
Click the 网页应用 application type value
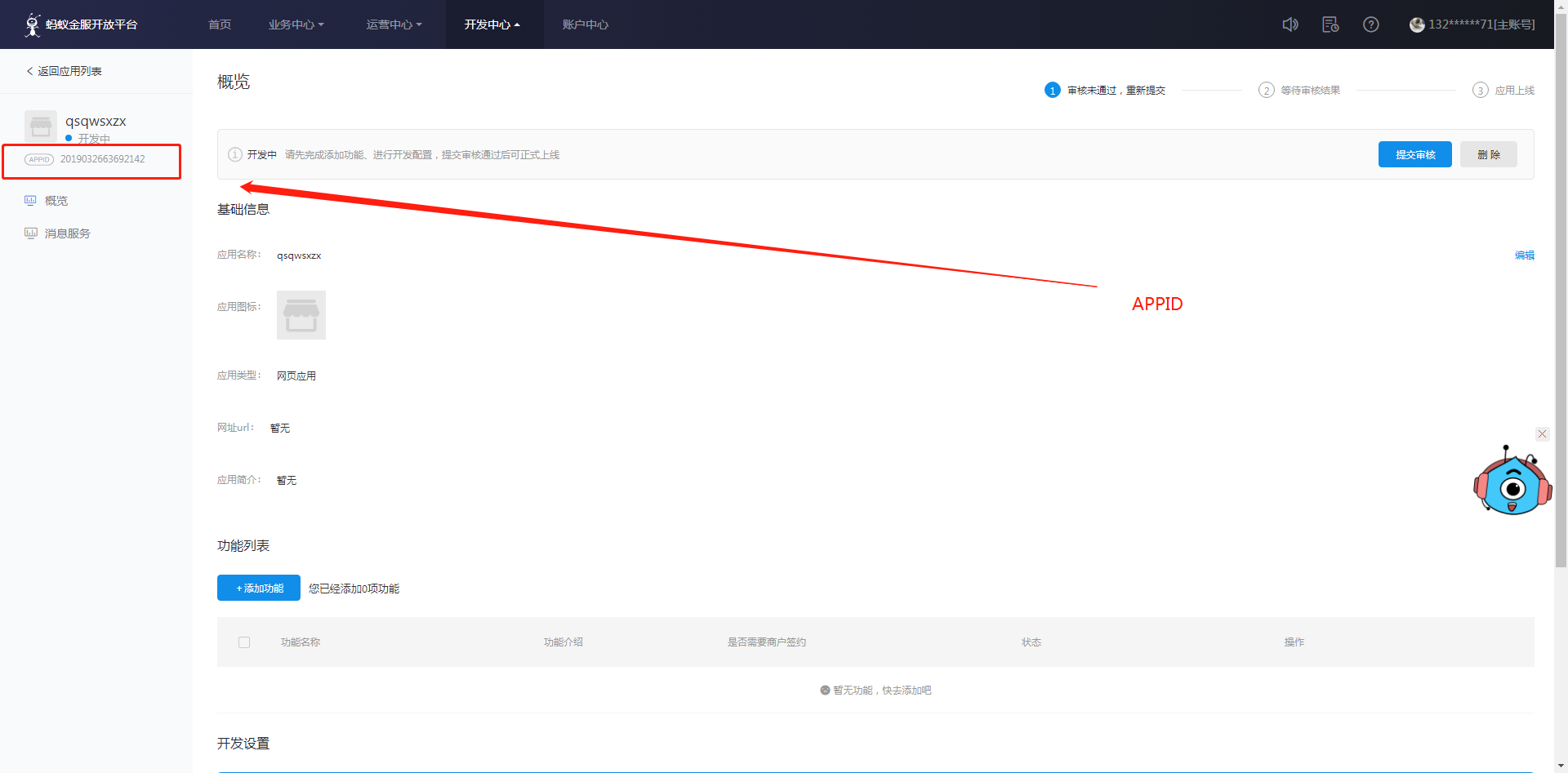[296, 375]
